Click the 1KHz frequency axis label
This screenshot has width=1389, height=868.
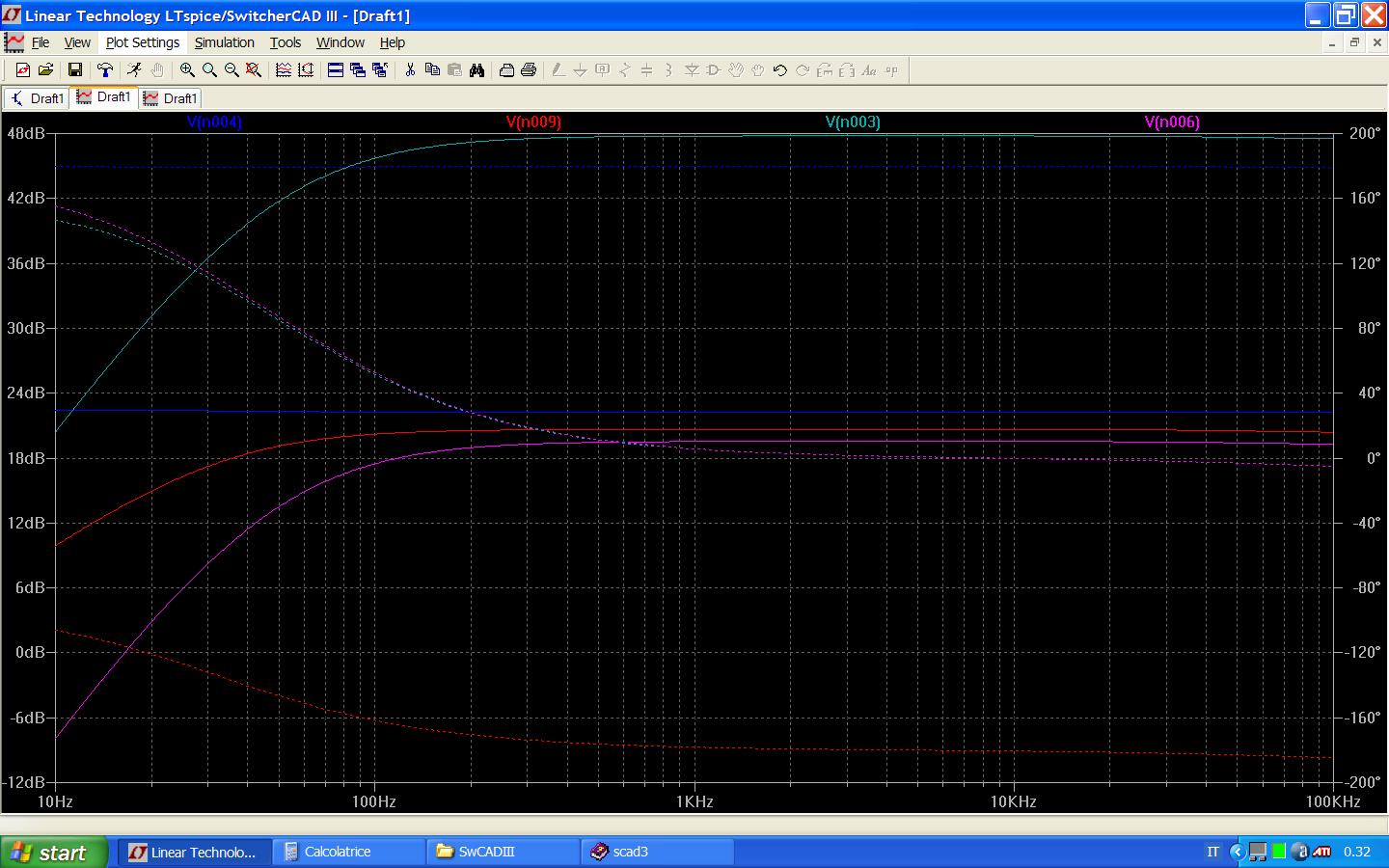tap(694, 801)
